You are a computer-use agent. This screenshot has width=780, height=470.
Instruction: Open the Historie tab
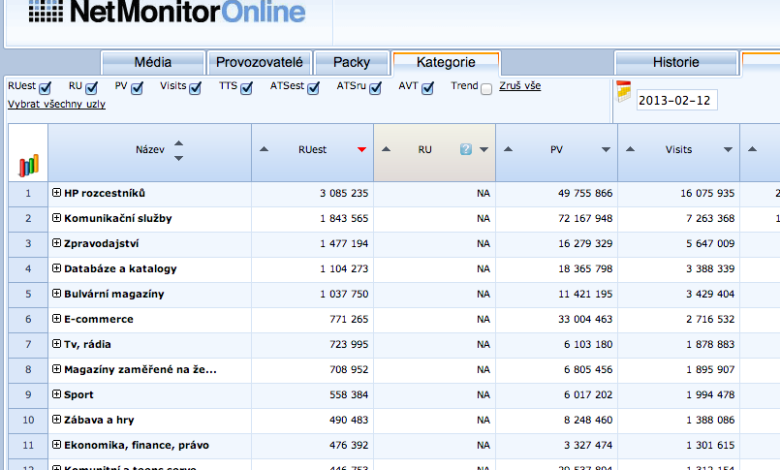[676, 62]
